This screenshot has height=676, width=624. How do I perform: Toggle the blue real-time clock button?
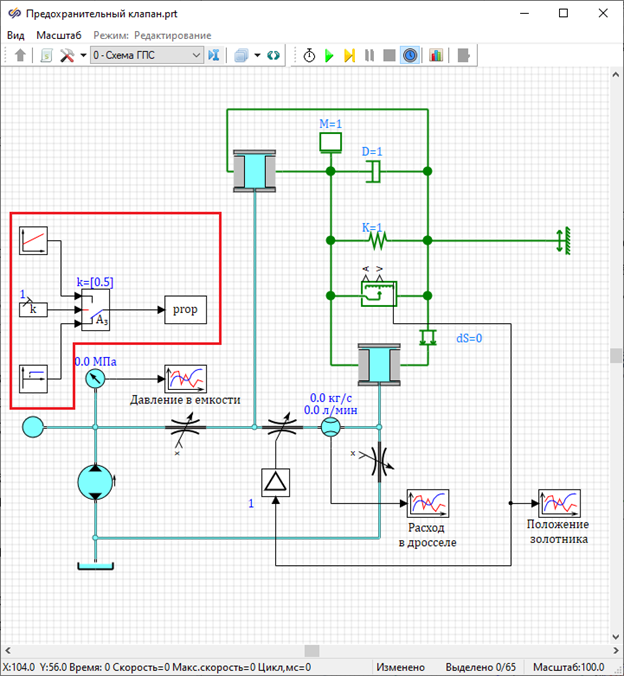click(x=409, y=56)
